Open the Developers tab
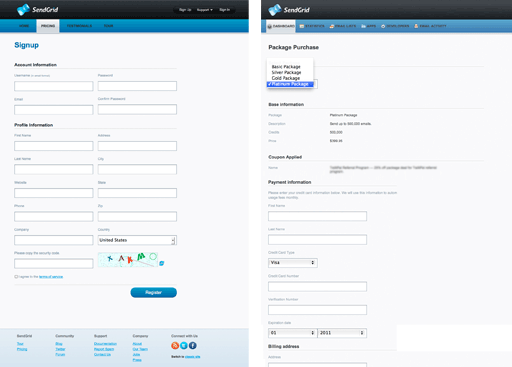This screenshot has width=512, height=367. click(395, 26)
